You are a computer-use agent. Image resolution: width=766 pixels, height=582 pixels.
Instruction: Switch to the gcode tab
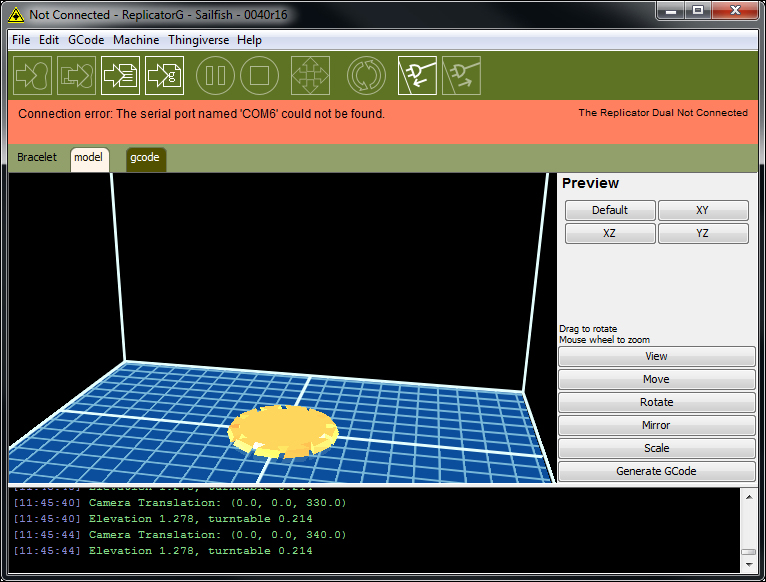pyautogui.click(x=145, y=159)
